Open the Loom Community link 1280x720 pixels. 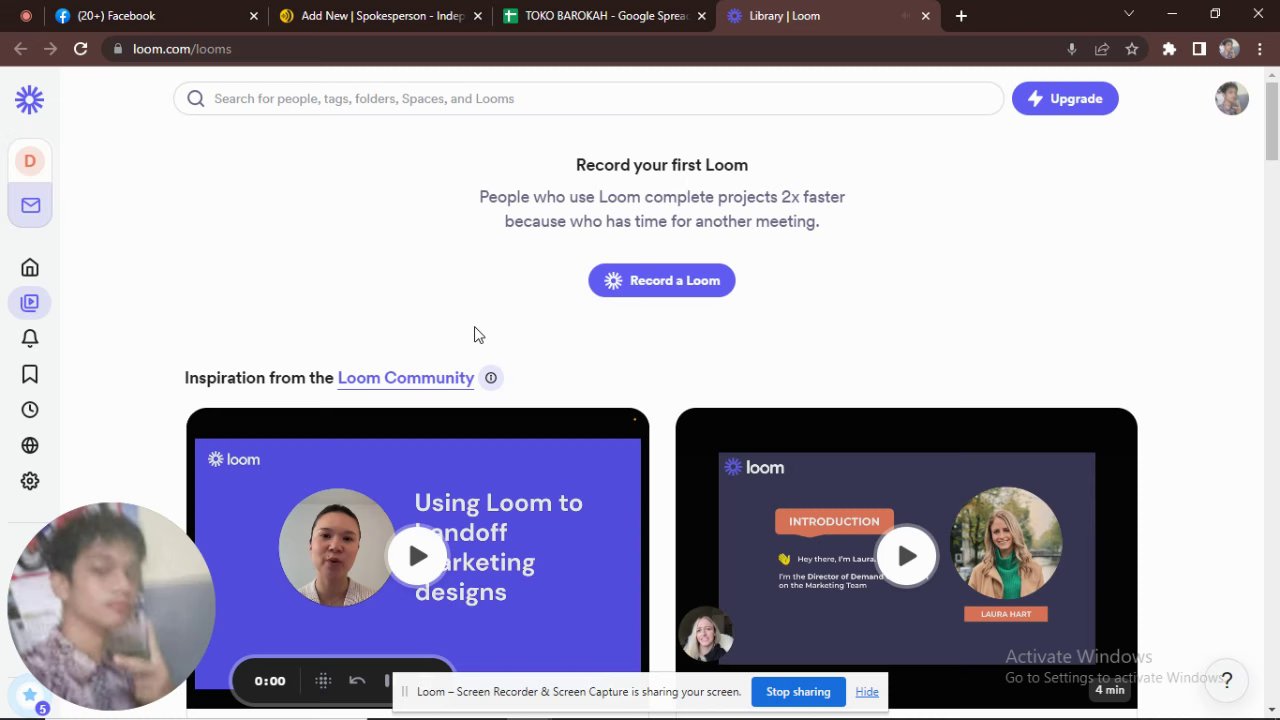click(x=406, y=378)
